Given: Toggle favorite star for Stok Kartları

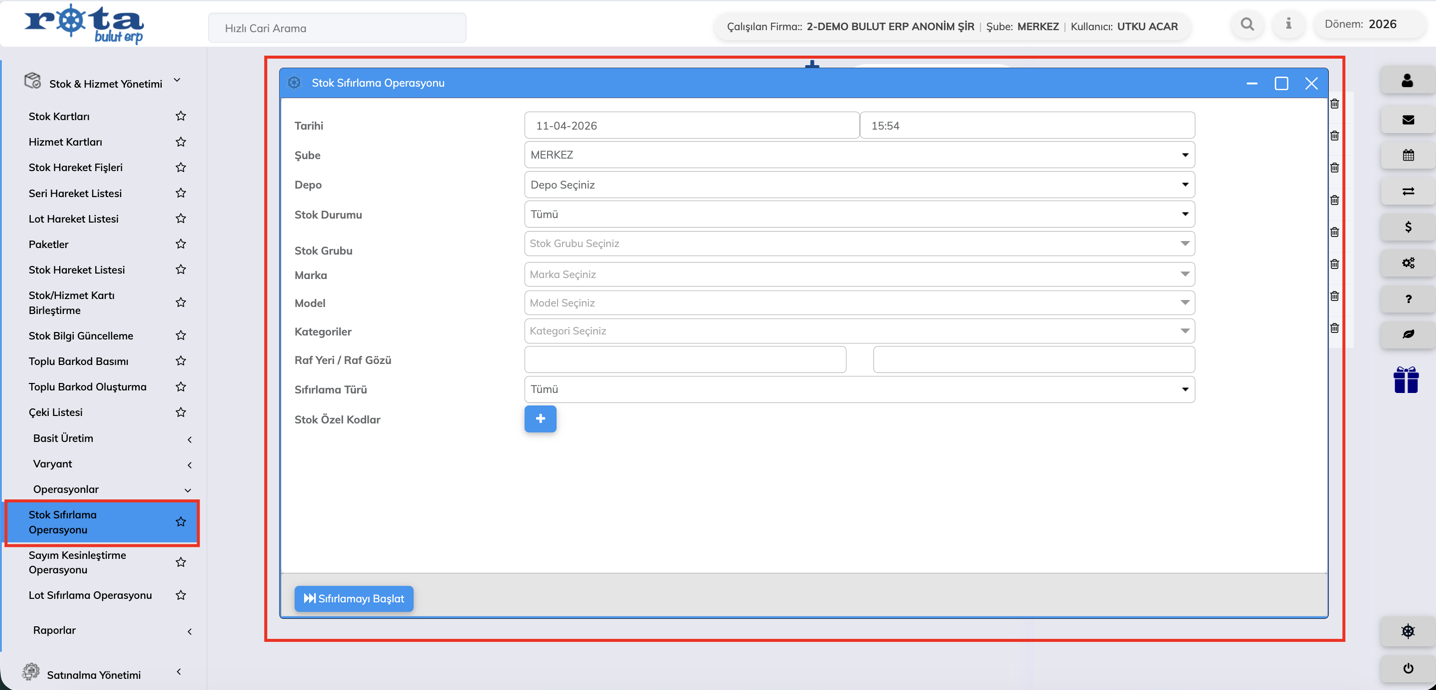Looking at the screenshot, I should pyautogui.click(x=181, y=117).
